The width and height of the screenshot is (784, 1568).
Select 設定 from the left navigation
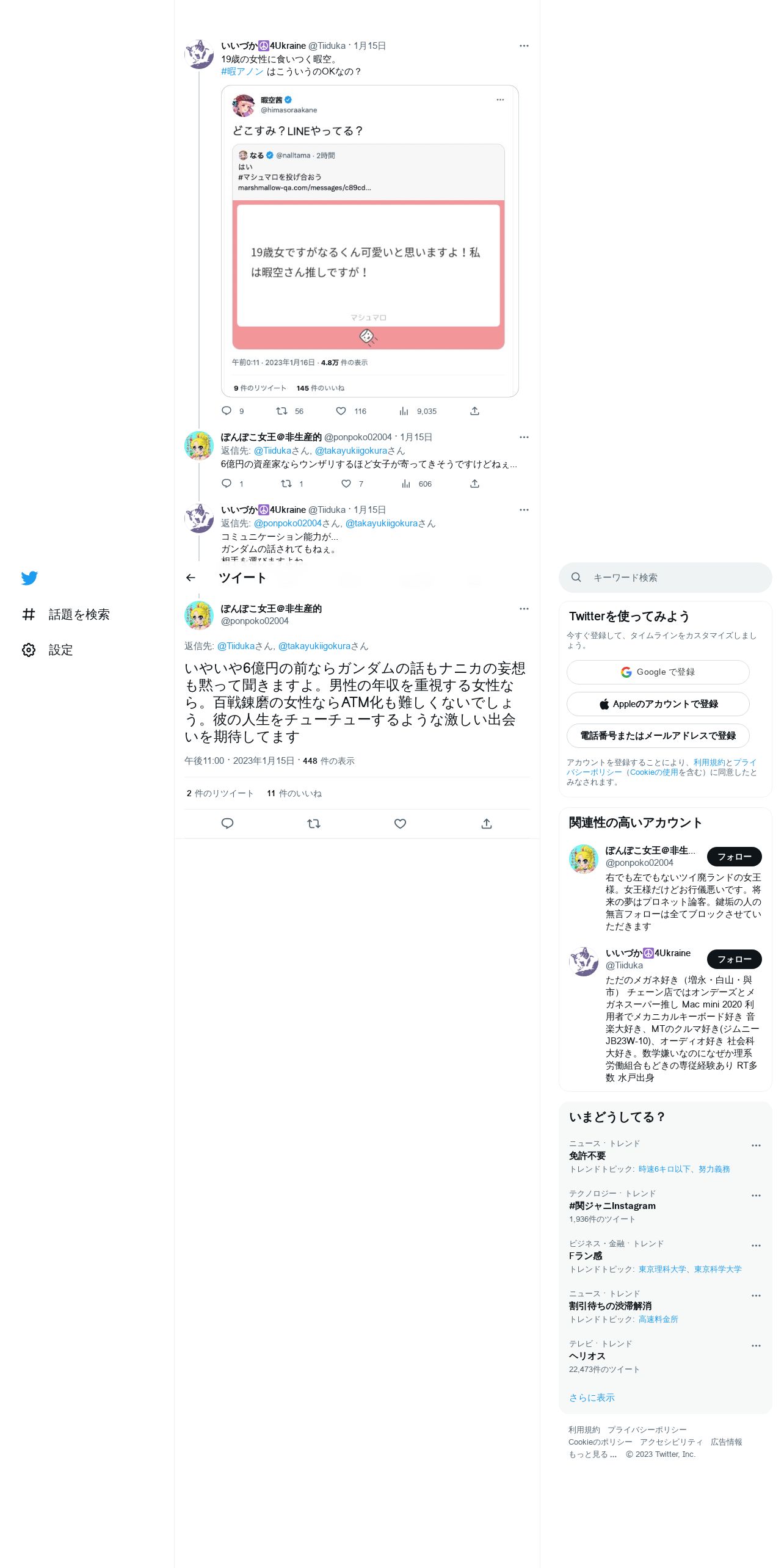[x=60, y=650]
